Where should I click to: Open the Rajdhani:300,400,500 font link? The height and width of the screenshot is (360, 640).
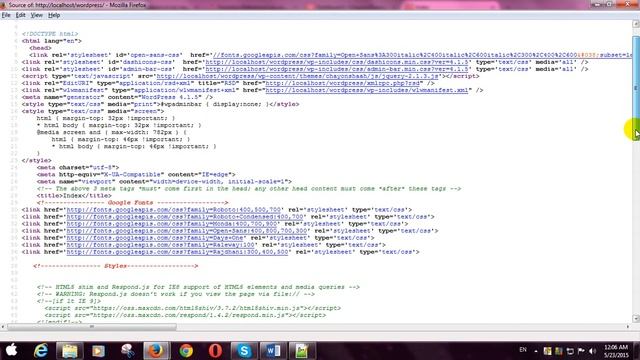pyautogui.click(x=178, y=252)
